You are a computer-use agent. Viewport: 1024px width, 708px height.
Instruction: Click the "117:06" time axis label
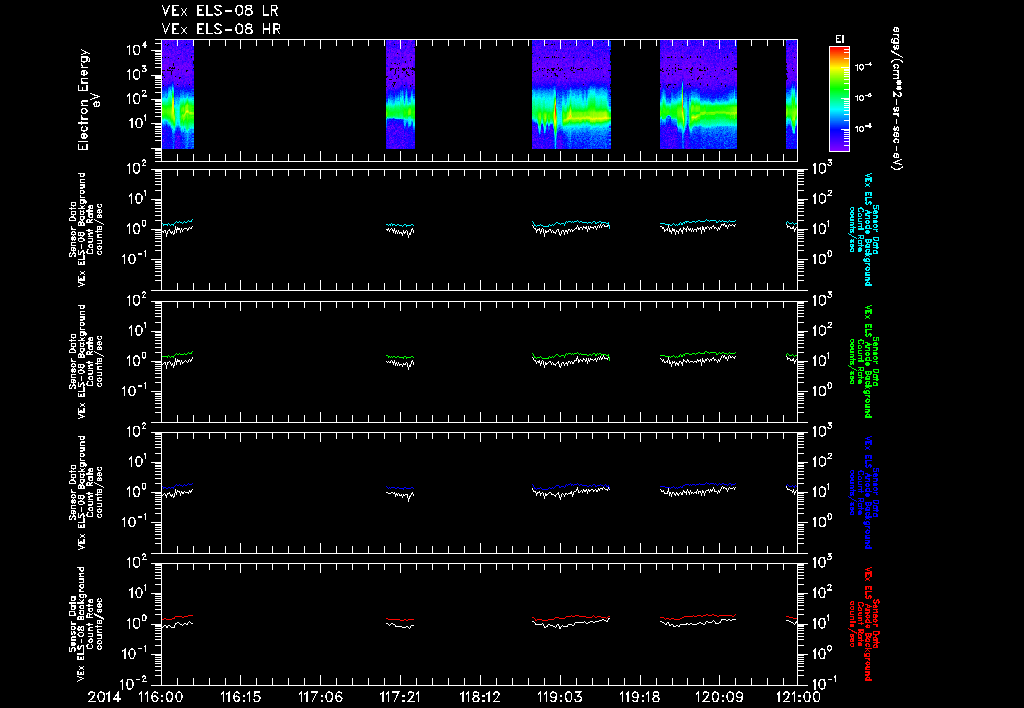[320, 697]
